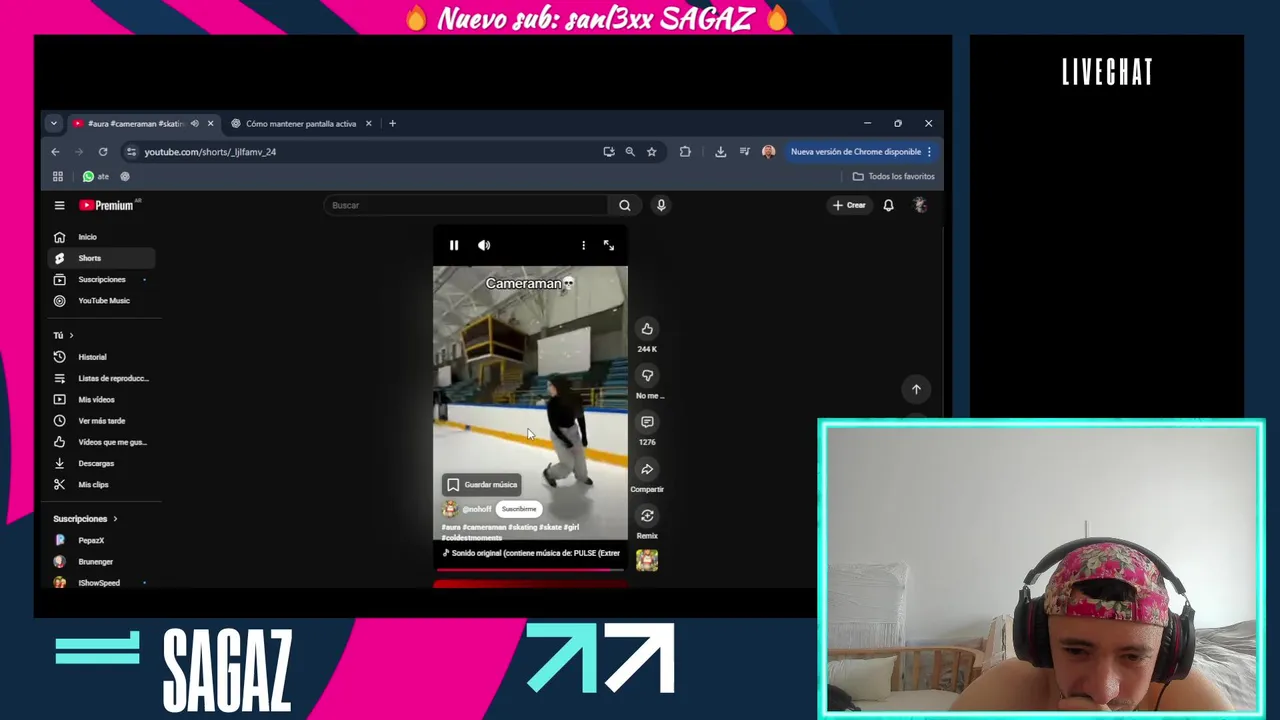Expand the Suscripciones section header

click(x=85, y=519)
